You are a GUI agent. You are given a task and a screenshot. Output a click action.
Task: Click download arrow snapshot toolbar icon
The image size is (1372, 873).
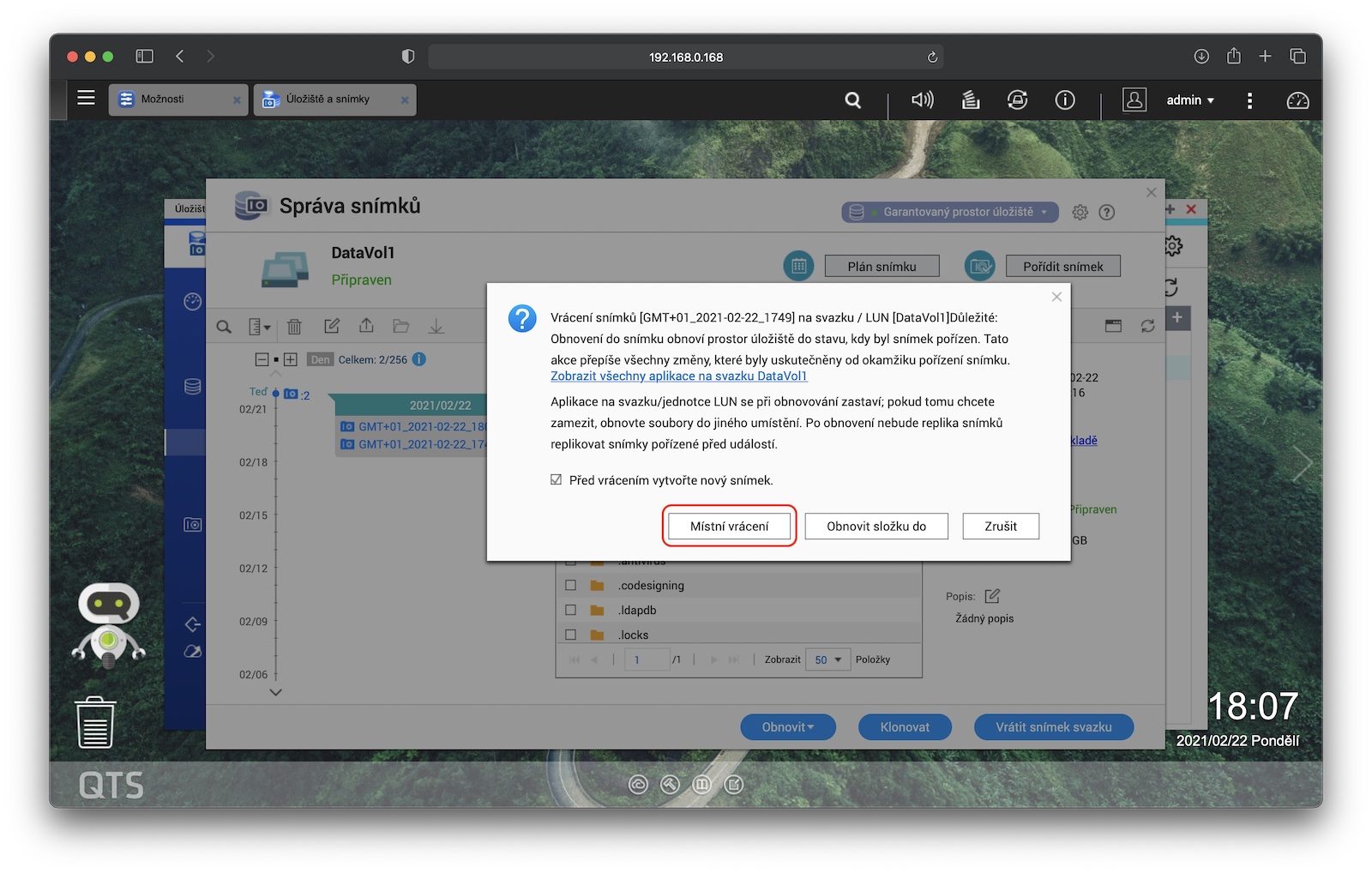(x=436, y=326)
